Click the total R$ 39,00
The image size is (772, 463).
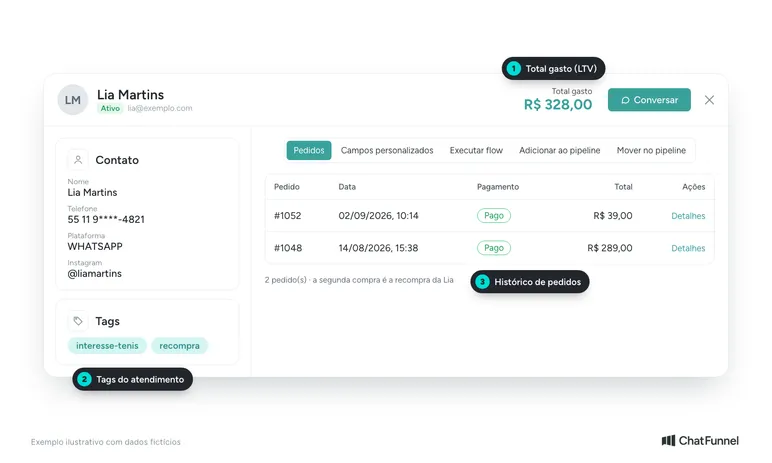612,216
